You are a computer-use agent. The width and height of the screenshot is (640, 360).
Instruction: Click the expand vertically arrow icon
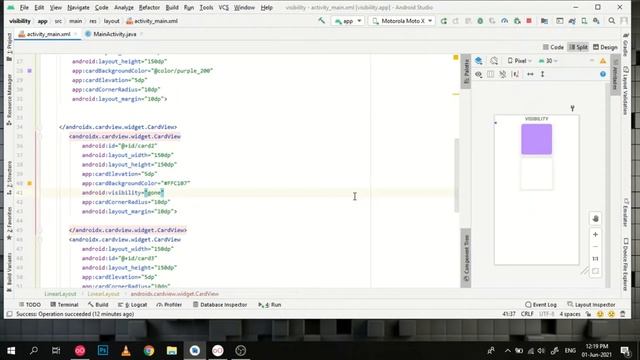pos(542,74)
